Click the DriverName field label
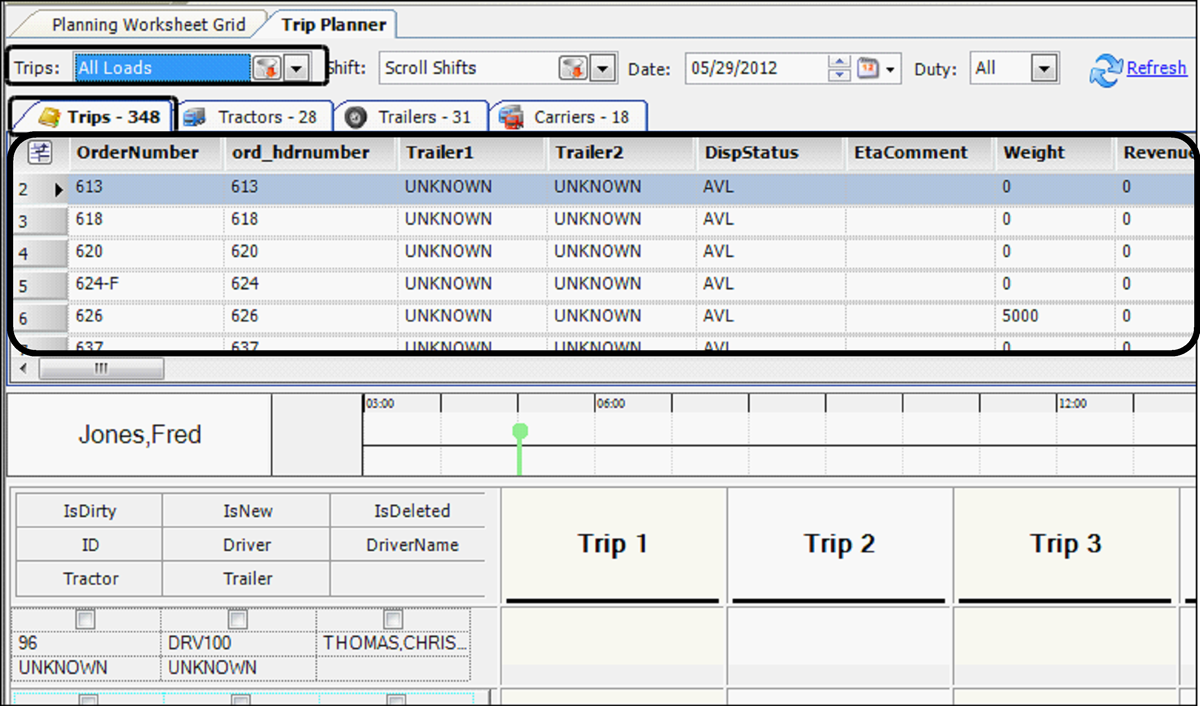This screenshot has width=1200, height=706. coord(412,545)
